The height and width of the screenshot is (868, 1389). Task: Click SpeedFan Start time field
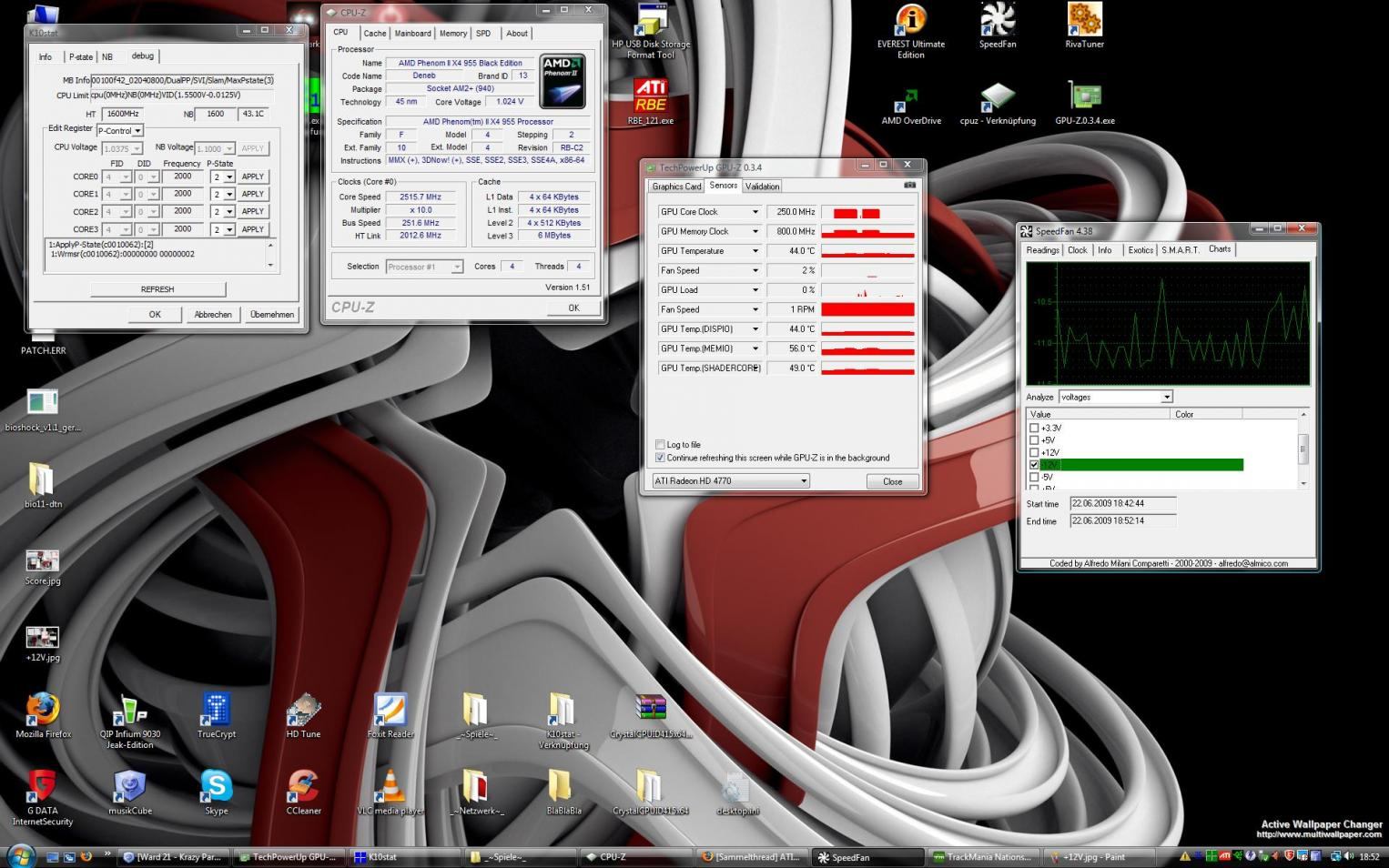tap(1123, 503)
